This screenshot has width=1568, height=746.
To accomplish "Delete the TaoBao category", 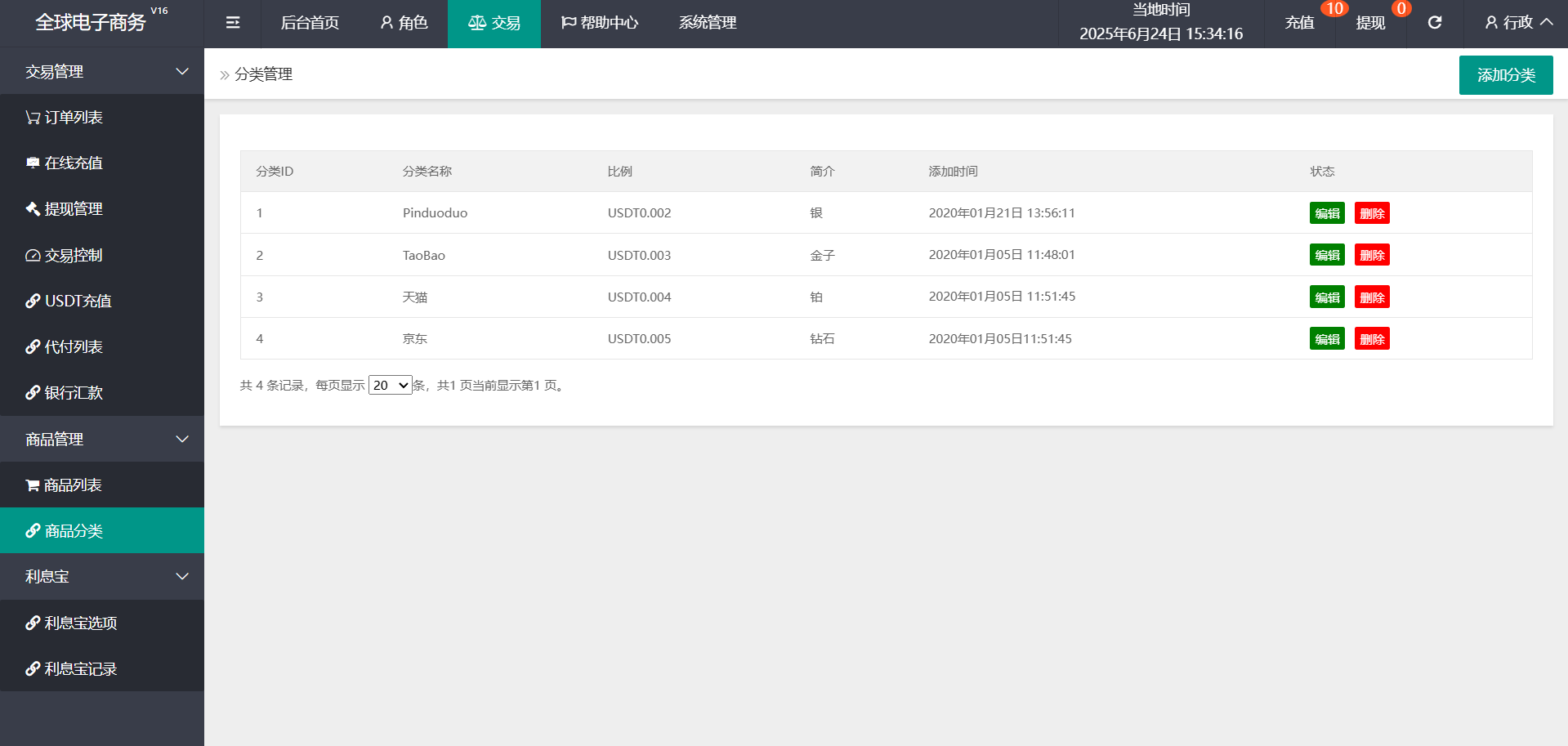I will [x=1372, y=255].
